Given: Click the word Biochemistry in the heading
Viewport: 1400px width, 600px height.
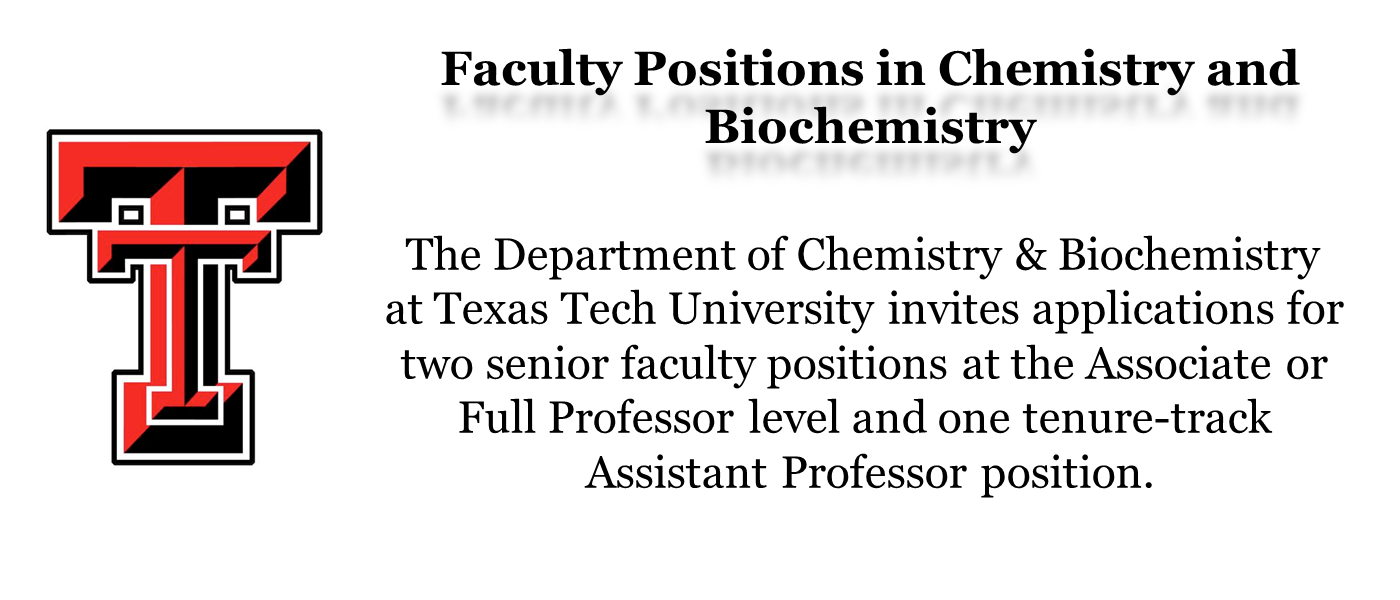Looking at the screenshot, I should pyautogui.click(x=869, y=129).
